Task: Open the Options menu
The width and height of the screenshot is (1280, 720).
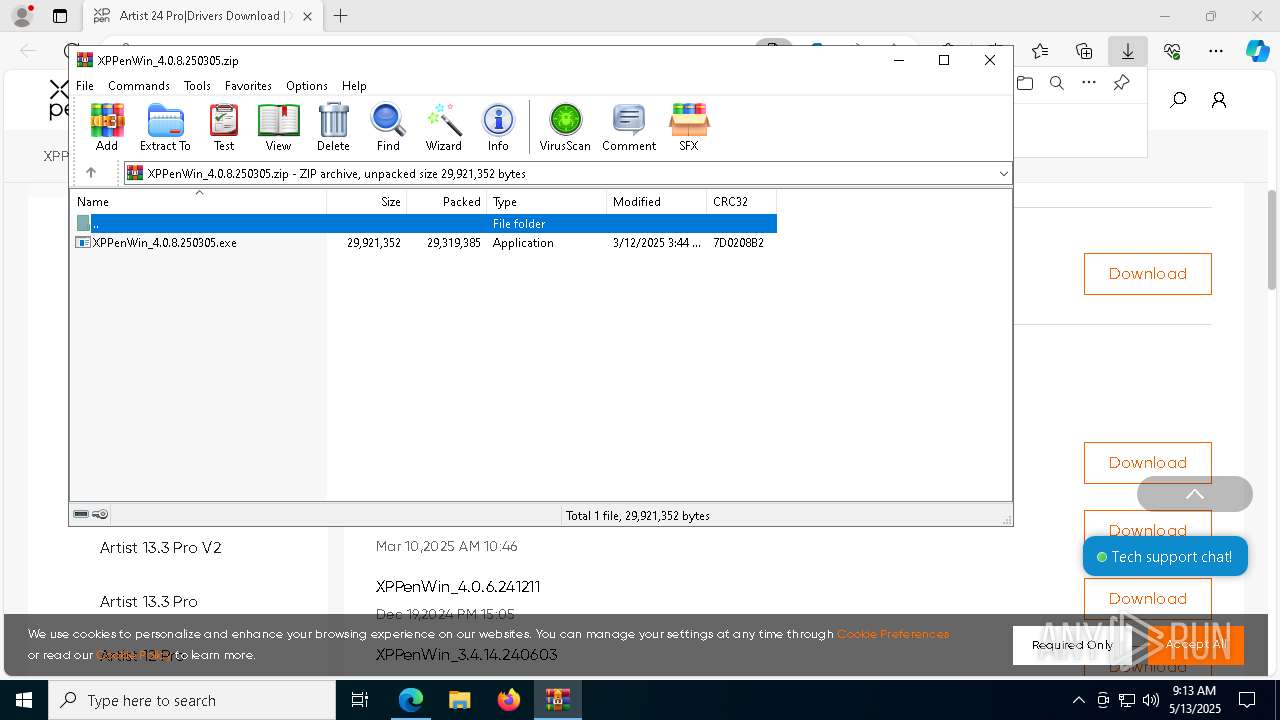Action: (307, 86)
